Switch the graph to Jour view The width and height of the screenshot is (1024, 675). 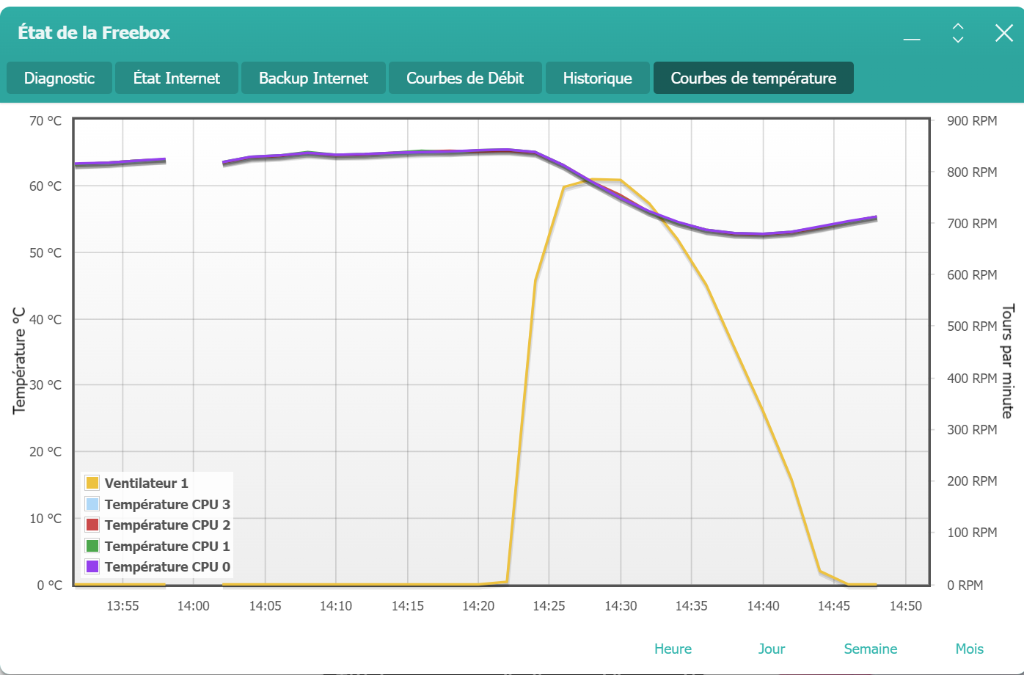pos(771,649)
